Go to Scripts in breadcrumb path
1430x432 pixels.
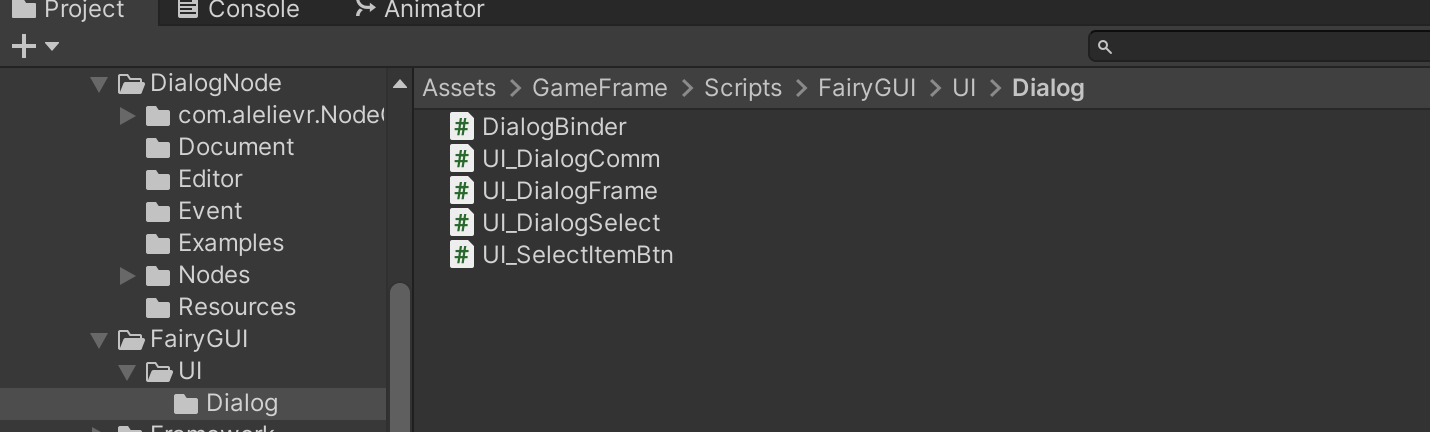(x=743, y=88)
